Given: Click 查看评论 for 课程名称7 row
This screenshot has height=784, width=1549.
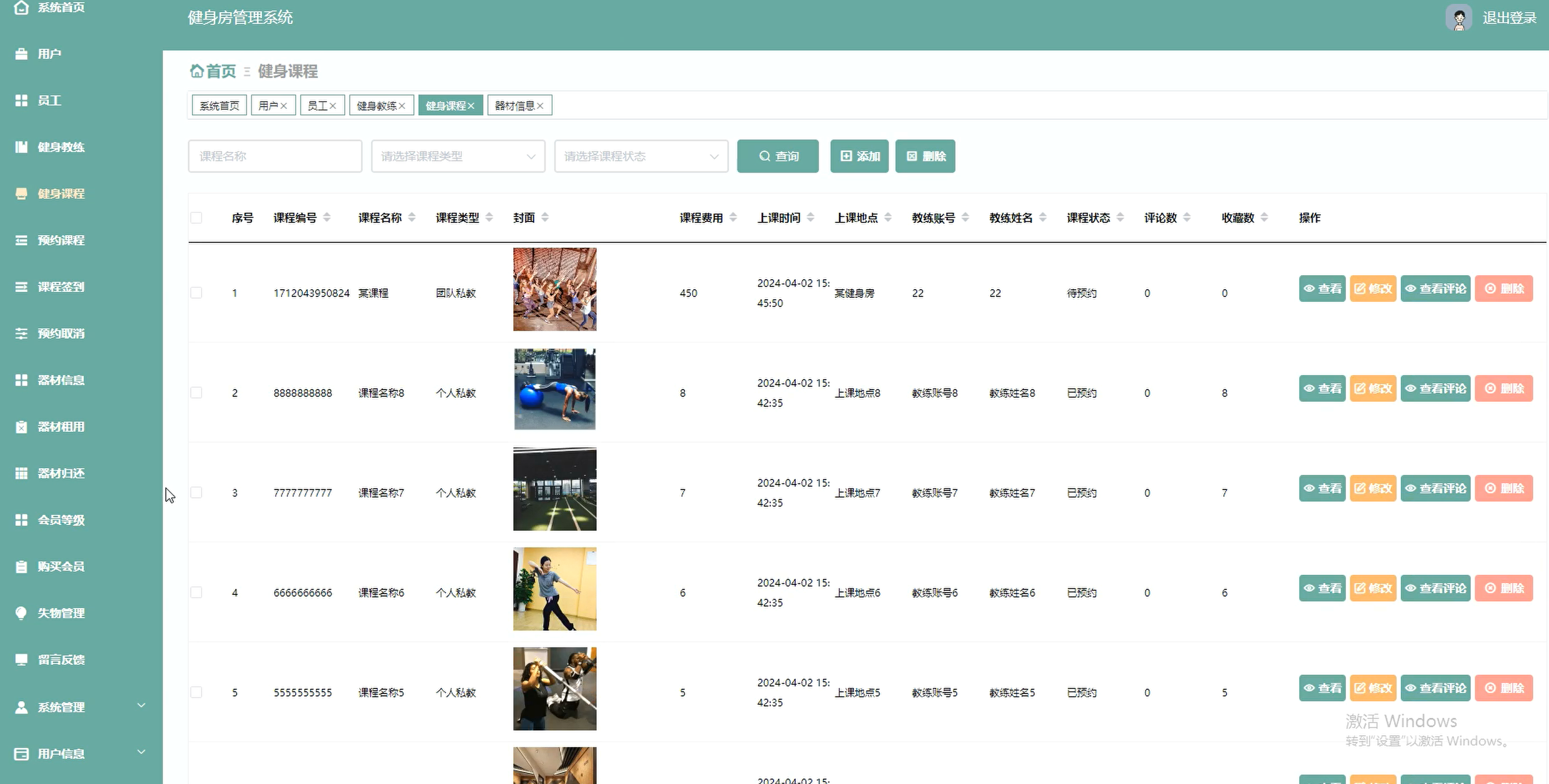Looking at the screenshot, I should click(x=1435, y=488).
